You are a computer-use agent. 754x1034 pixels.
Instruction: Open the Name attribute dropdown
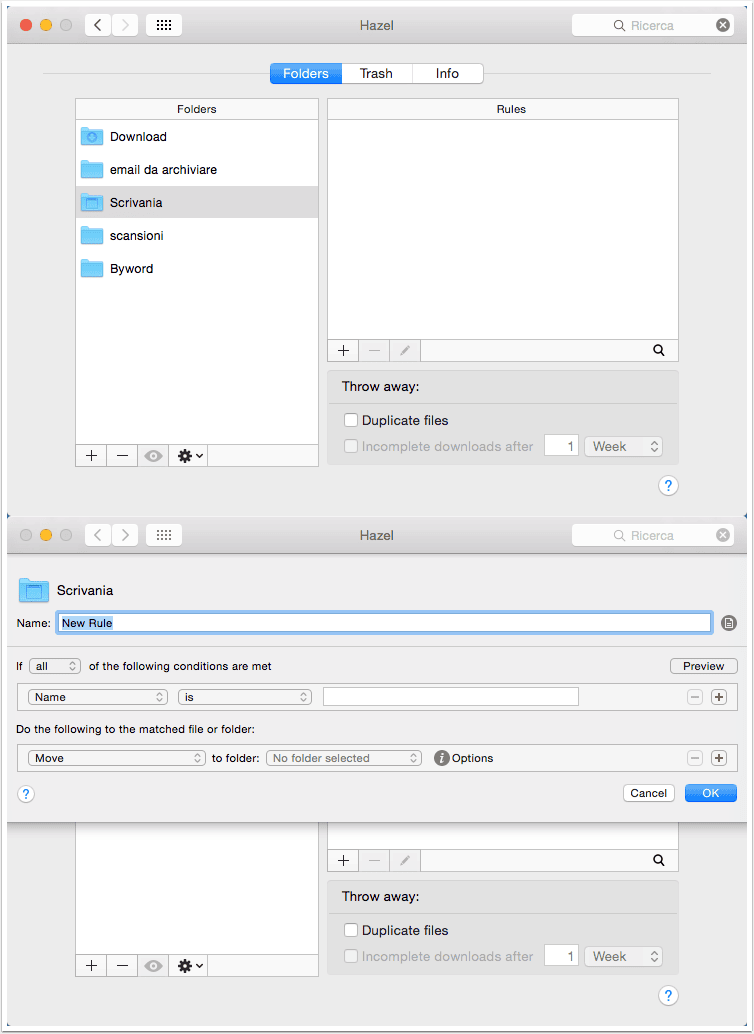coord(98,697)
